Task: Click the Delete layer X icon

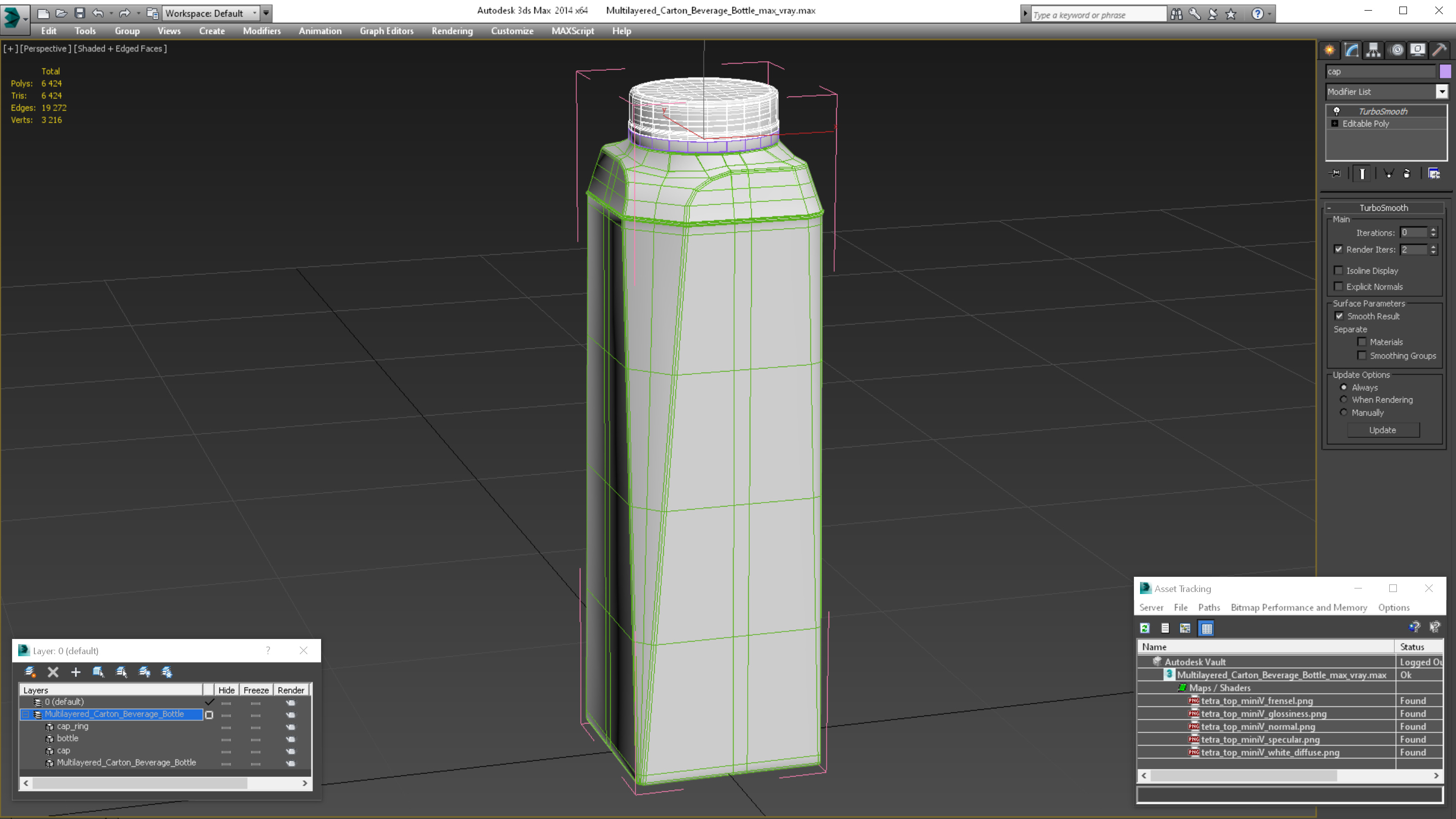Action: 53,672
